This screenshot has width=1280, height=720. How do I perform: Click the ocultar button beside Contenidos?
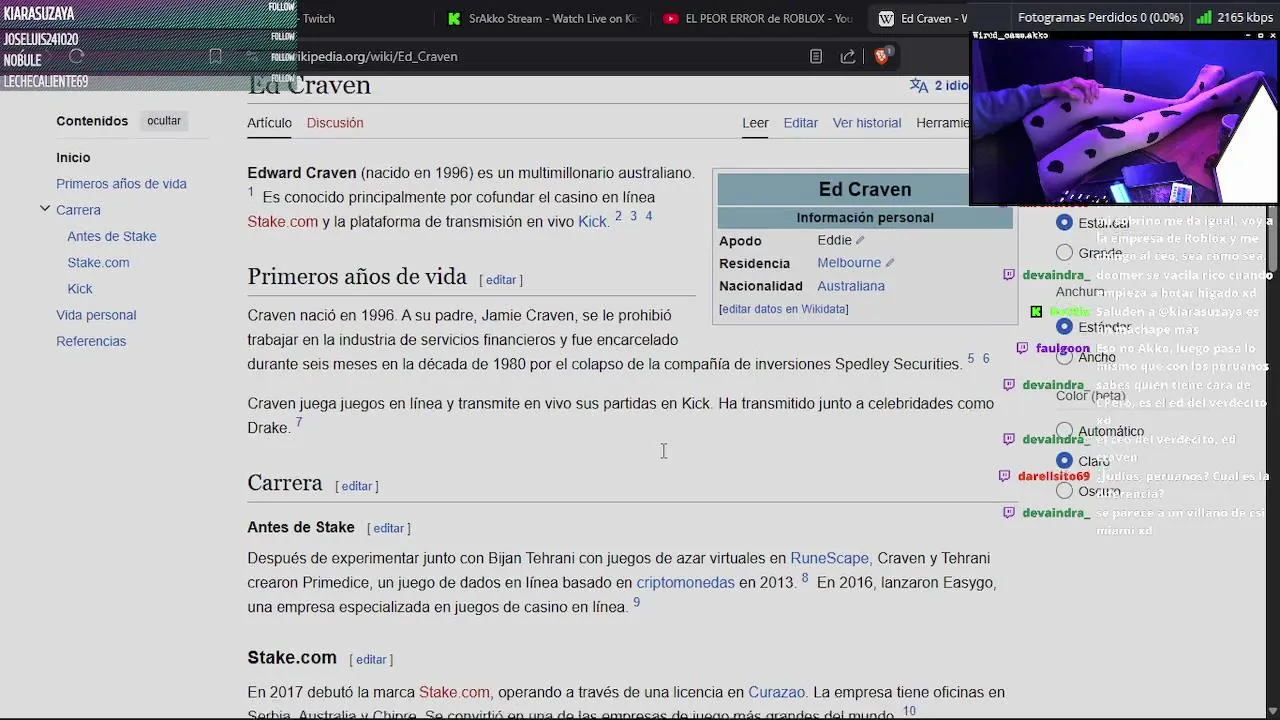click(164, 121)
